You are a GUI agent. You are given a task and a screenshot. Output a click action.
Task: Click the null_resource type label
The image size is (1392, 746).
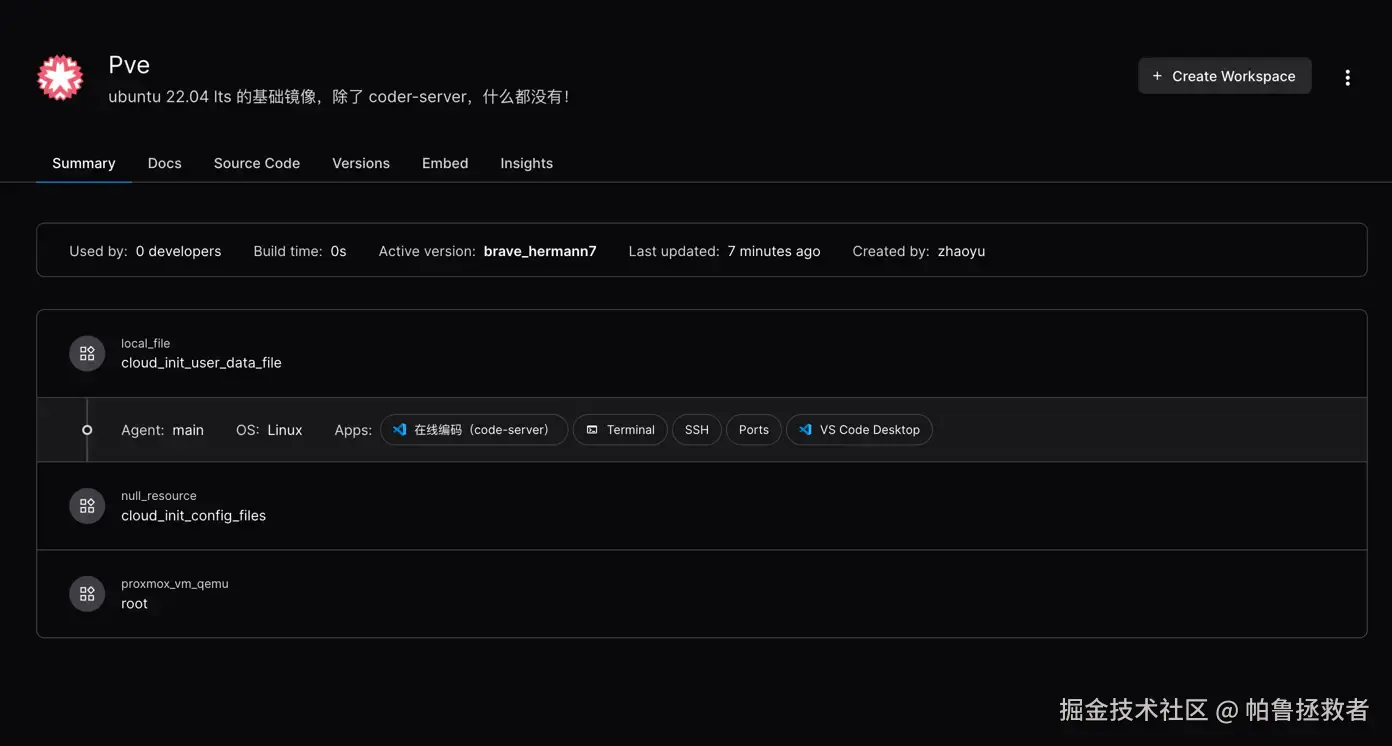(159, 496)
